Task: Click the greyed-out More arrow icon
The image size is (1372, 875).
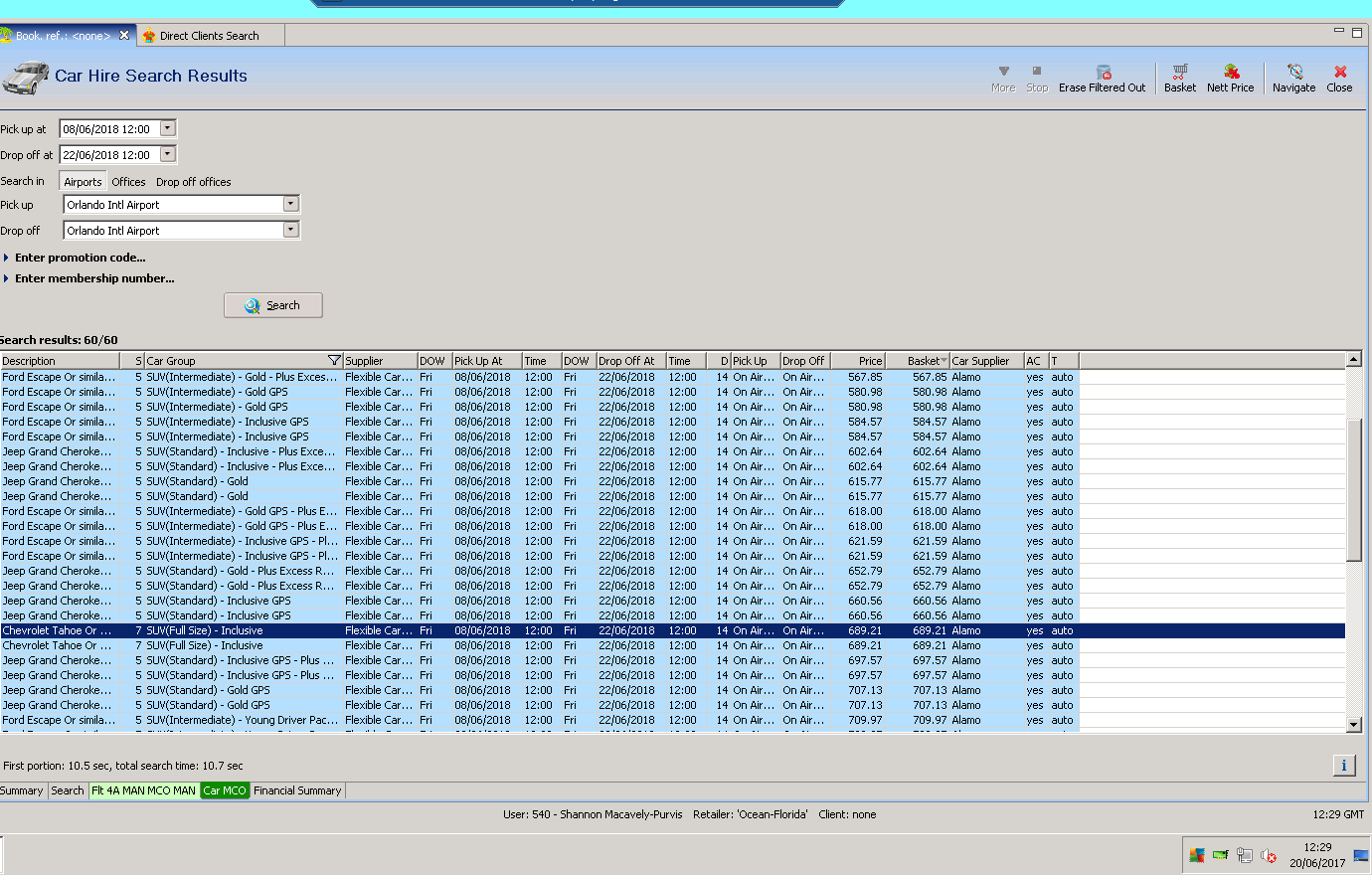Action: pyautogui.click(x=1003, y=72)
